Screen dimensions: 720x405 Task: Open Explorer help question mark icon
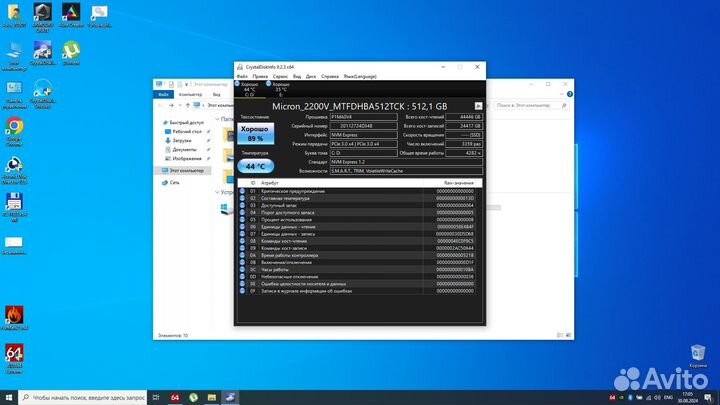pos(569,94)
